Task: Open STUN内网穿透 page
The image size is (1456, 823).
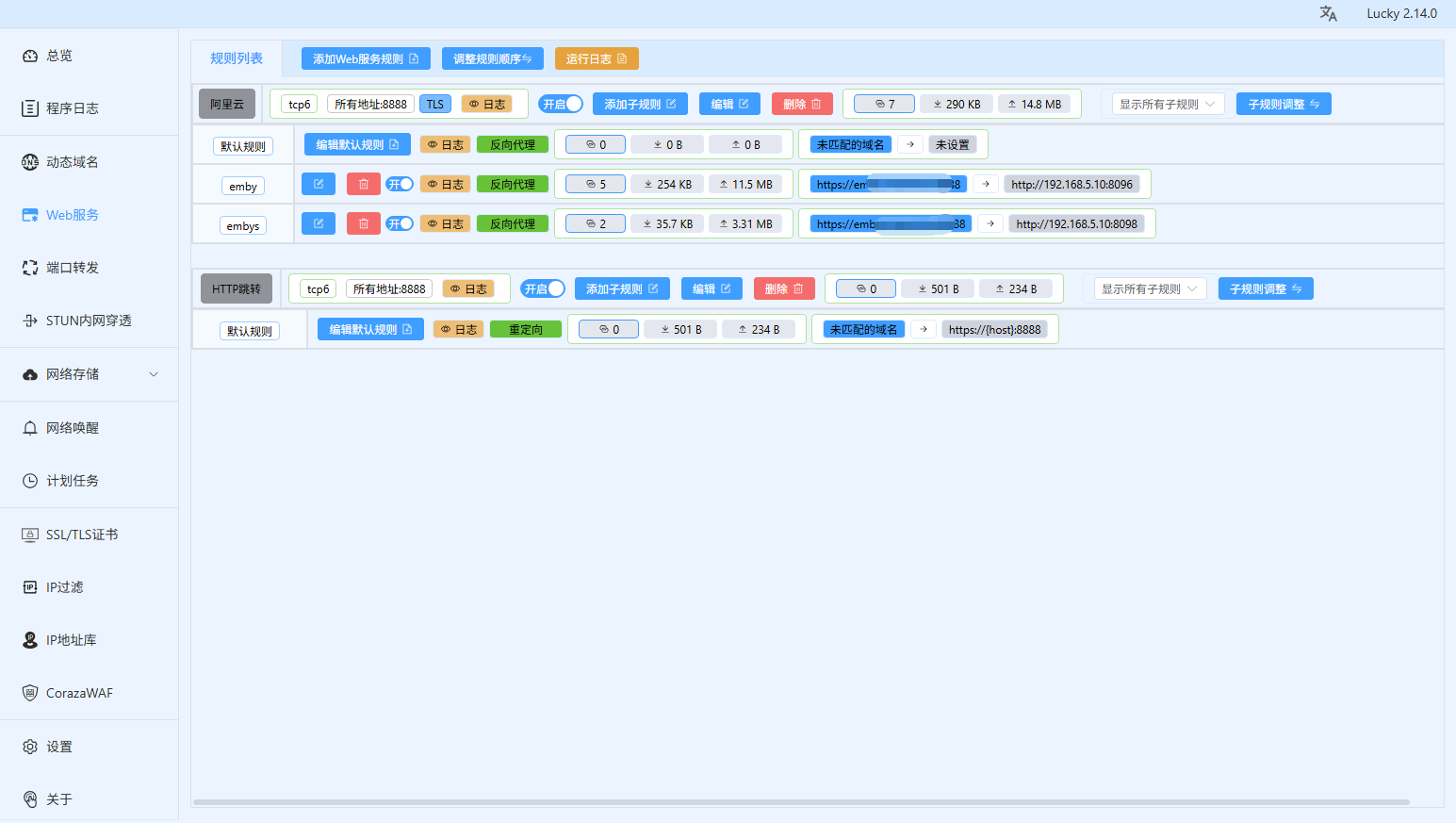Action: click(90, 321)
